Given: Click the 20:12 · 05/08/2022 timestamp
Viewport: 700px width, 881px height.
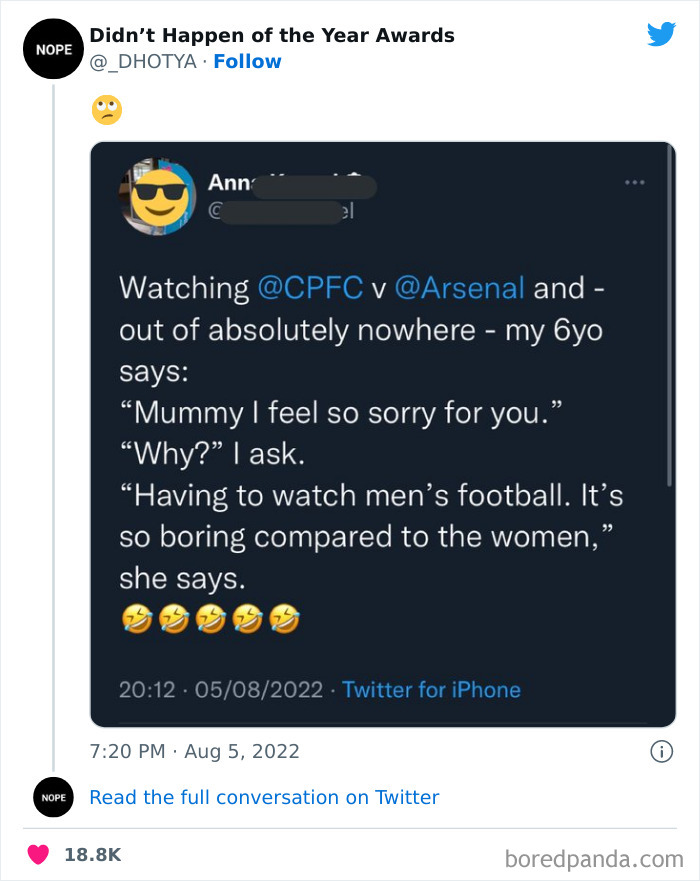Looking at the screenshot, I should tap(221, 690).
